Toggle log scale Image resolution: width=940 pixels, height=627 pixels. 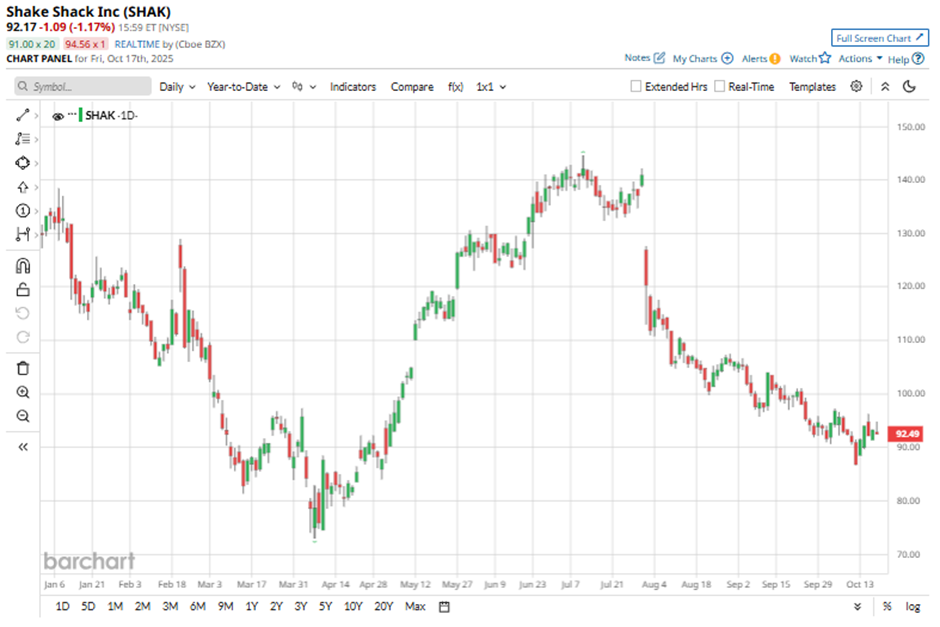[x=912, y=607]
